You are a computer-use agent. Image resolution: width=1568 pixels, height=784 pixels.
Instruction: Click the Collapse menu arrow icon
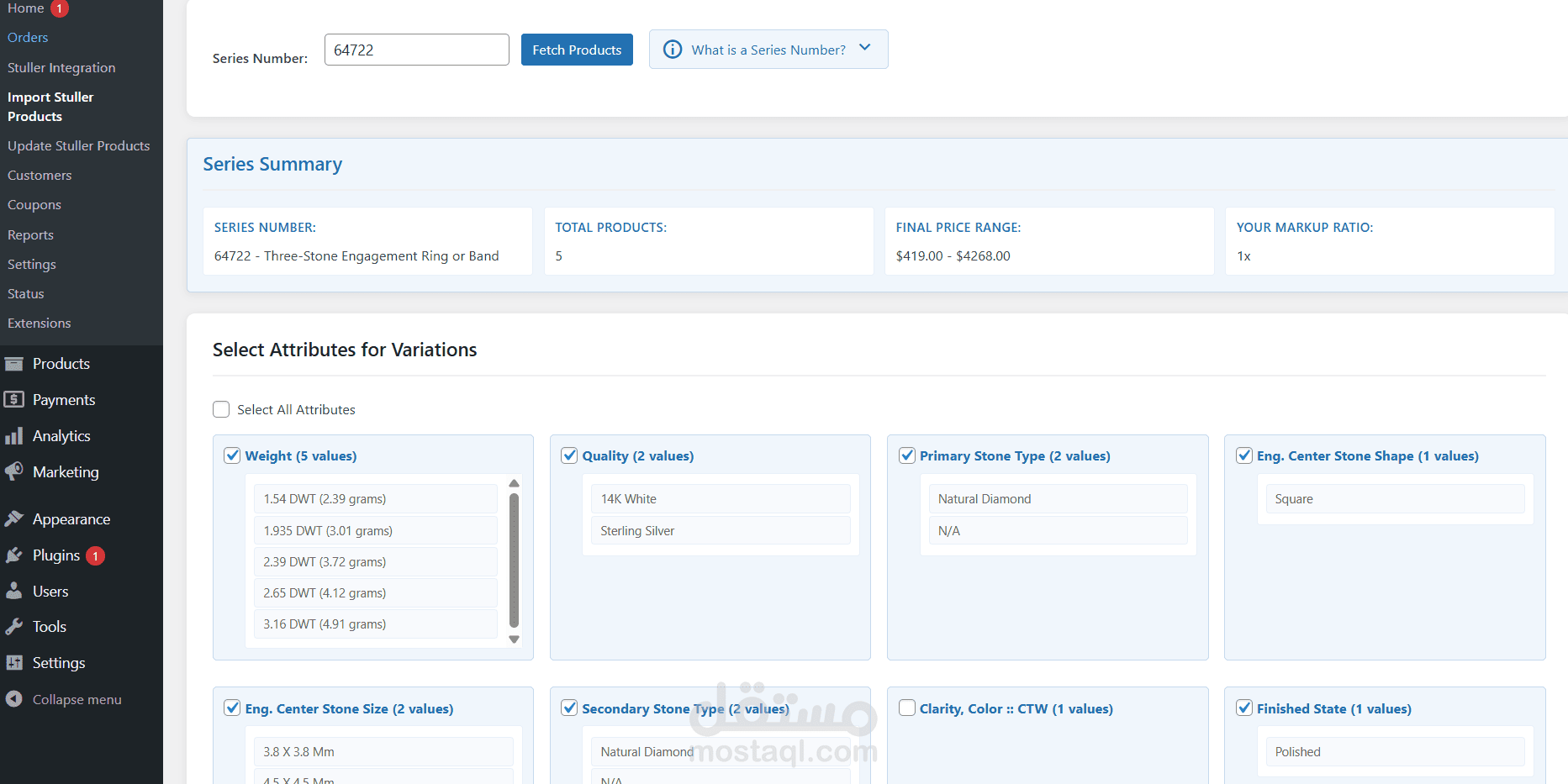(14, 699)
